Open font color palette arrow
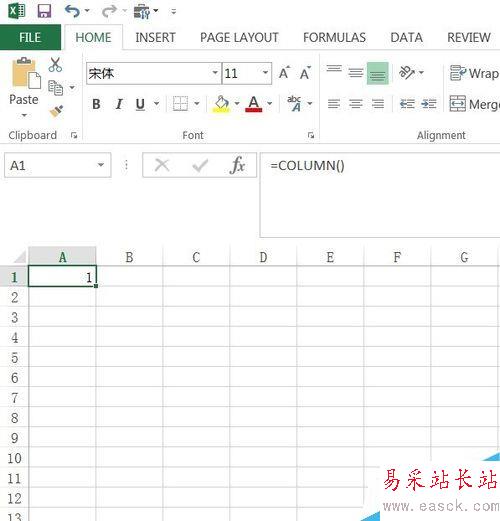500x521 pixels. 269,104
